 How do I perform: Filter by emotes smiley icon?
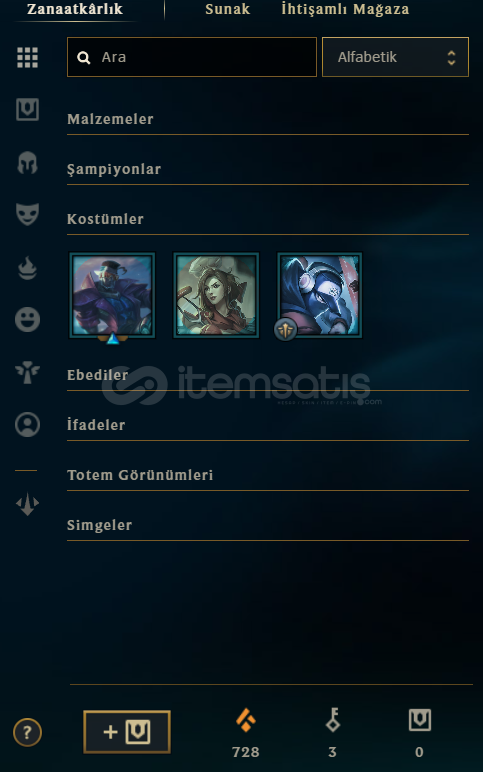[28, 320]
